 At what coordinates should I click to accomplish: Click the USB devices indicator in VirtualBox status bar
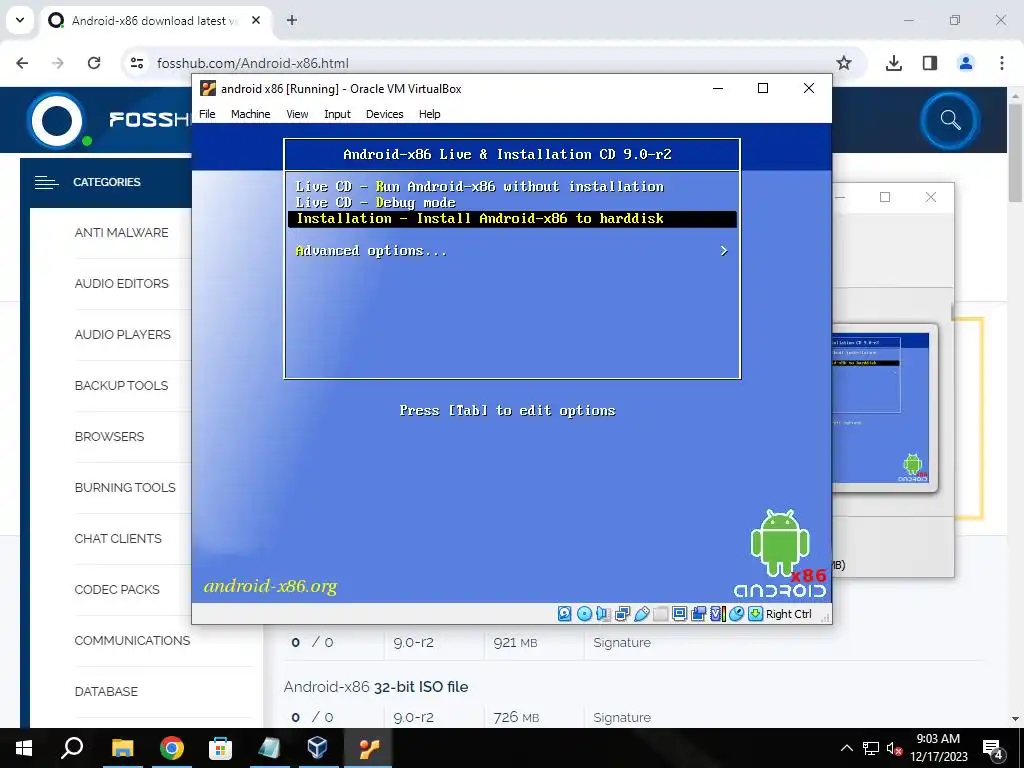641,614
